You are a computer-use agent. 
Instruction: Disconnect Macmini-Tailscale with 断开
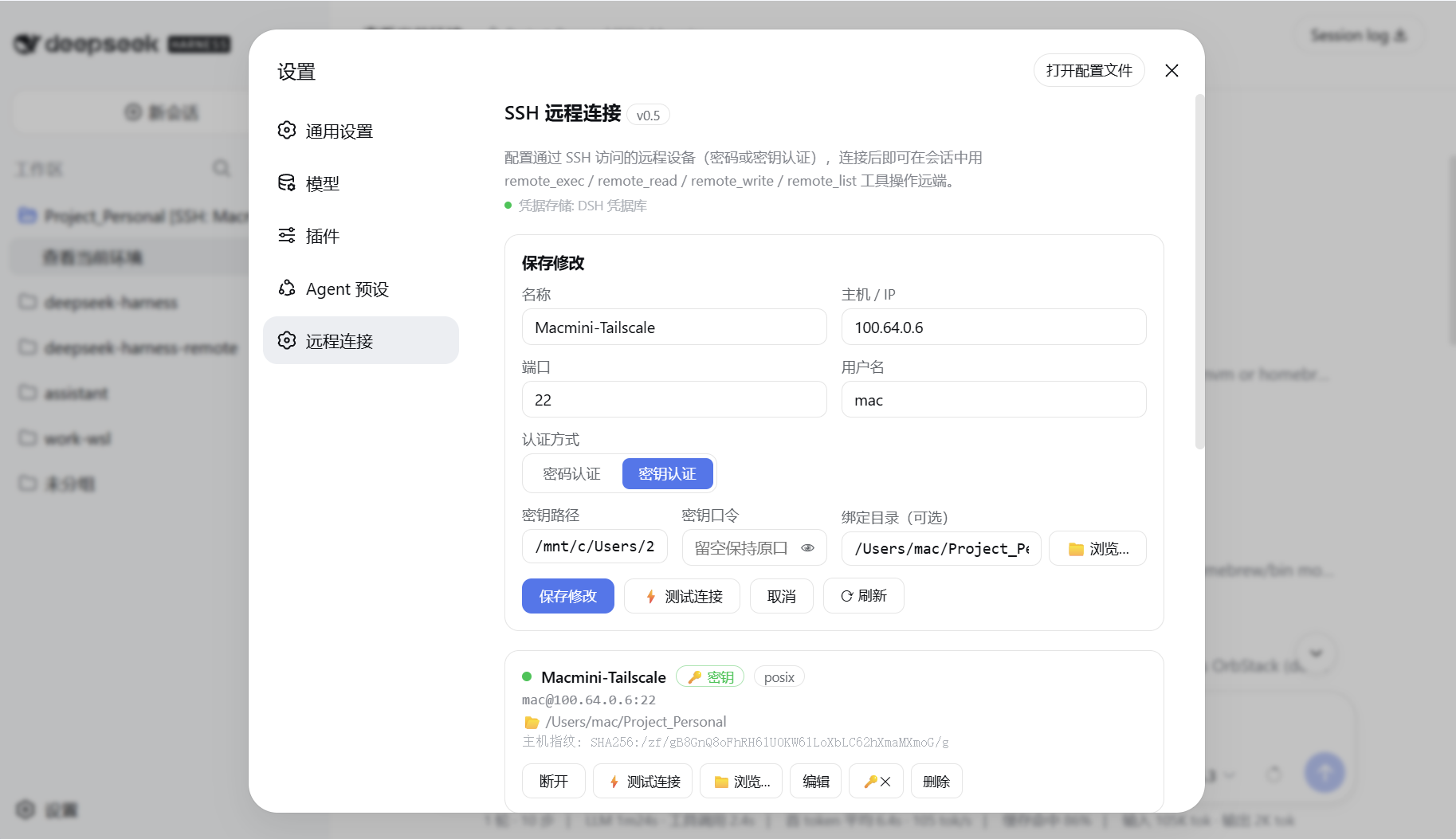[x=553, y=781]
